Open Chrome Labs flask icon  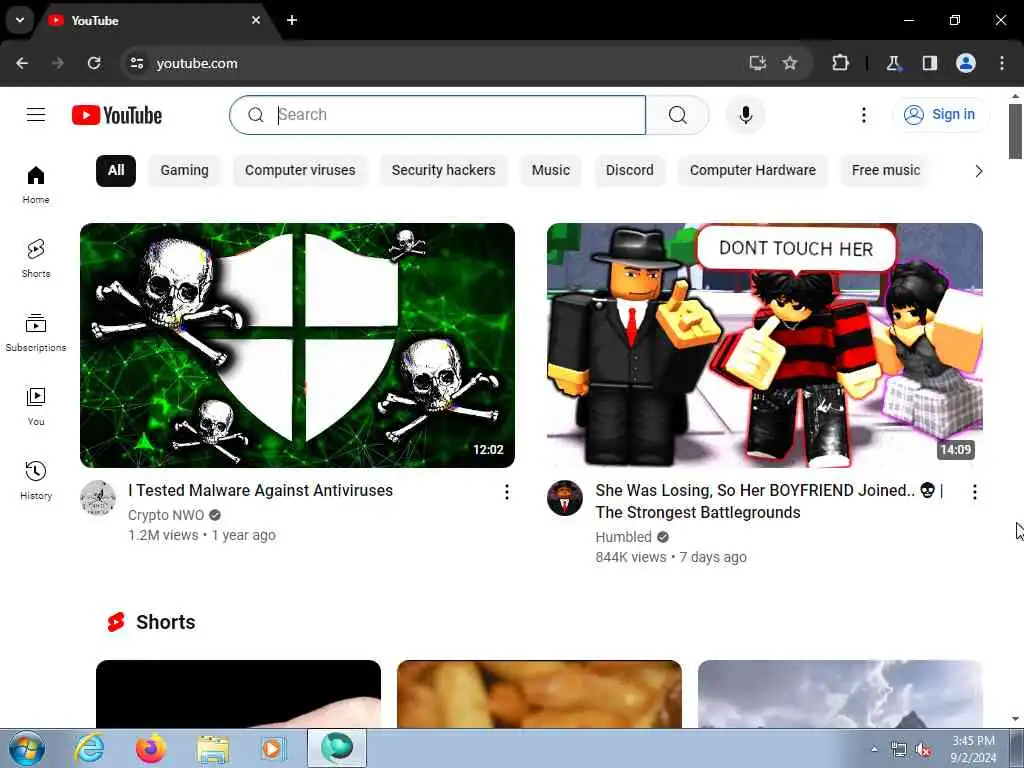[x=893, y=63]
